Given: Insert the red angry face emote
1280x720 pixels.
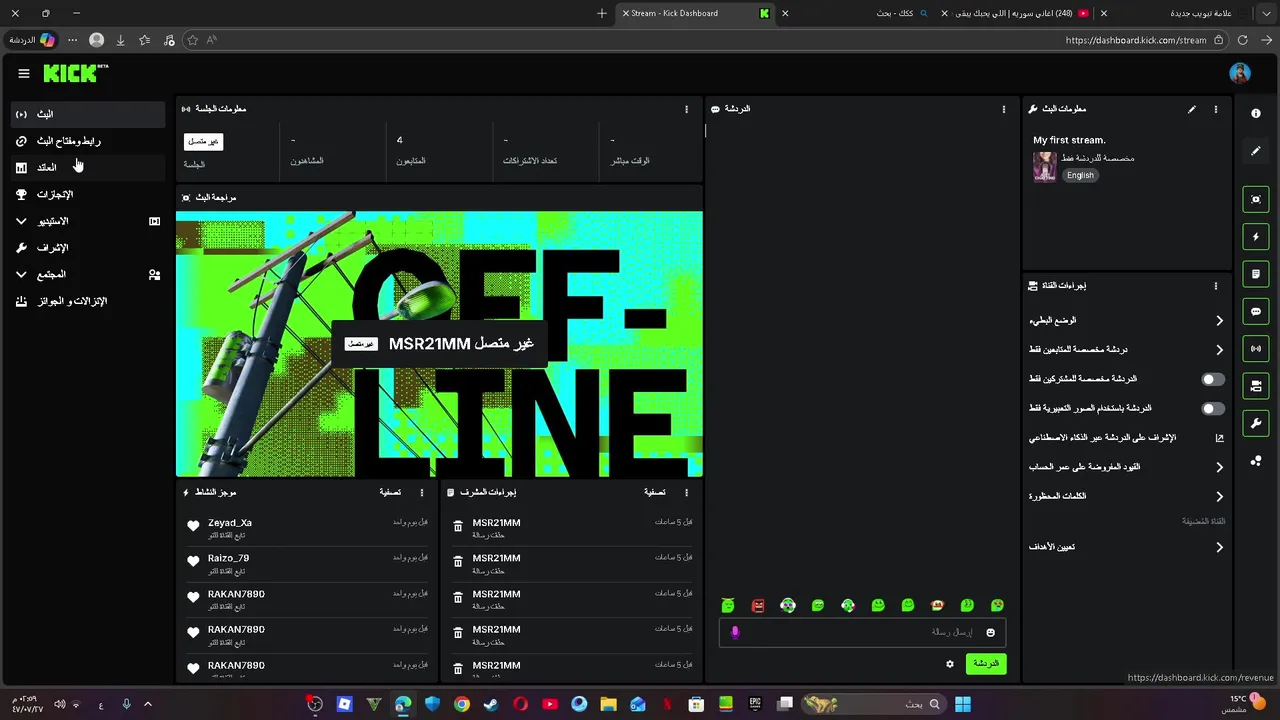Looking at the screenshot, I should [x=758, y=606].
